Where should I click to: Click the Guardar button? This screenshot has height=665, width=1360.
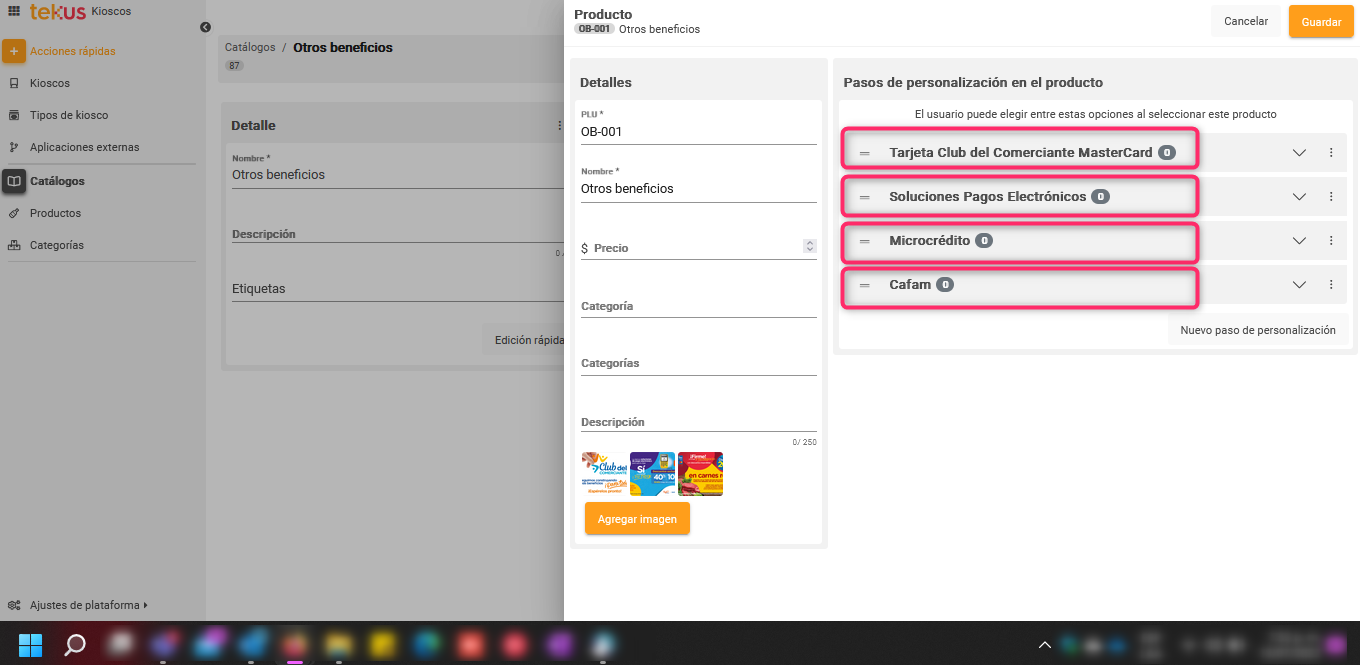coord(1321,22)
